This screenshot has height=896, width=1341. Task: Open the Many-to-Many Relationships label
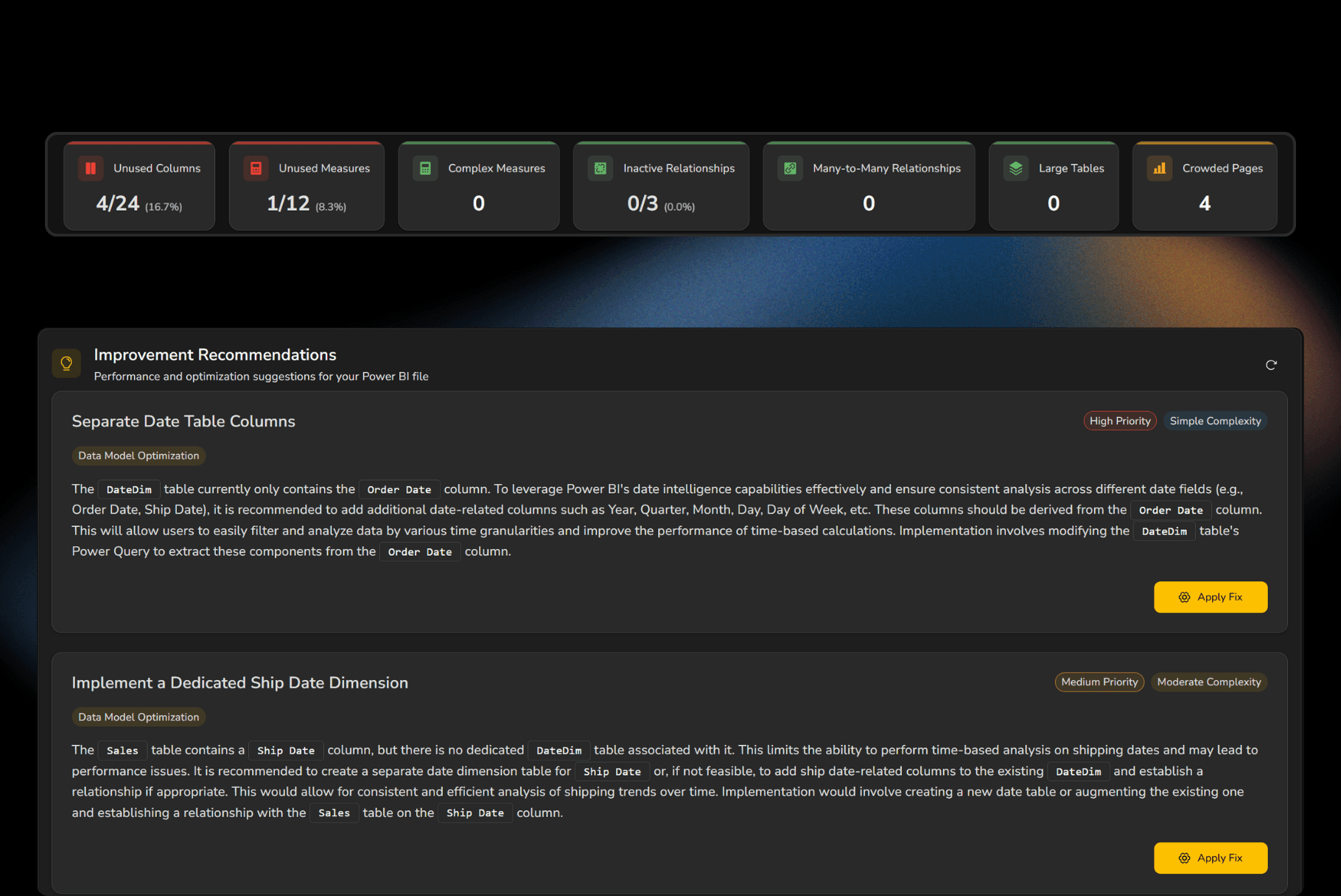tap(886, 169)
